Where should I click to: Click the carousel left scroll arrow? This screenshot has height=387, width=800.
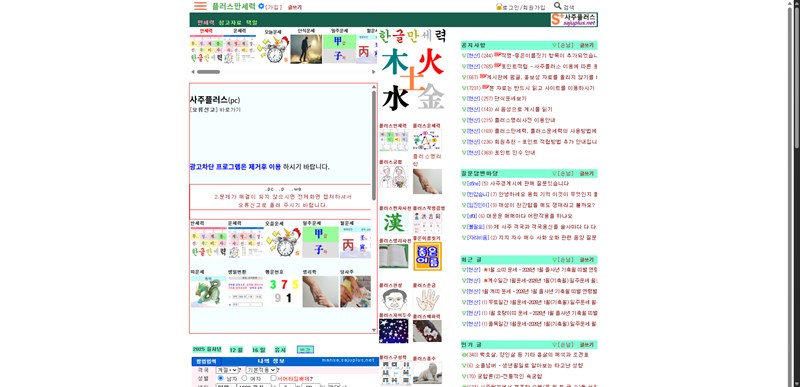pyautogui.click(x=193, y=72)
